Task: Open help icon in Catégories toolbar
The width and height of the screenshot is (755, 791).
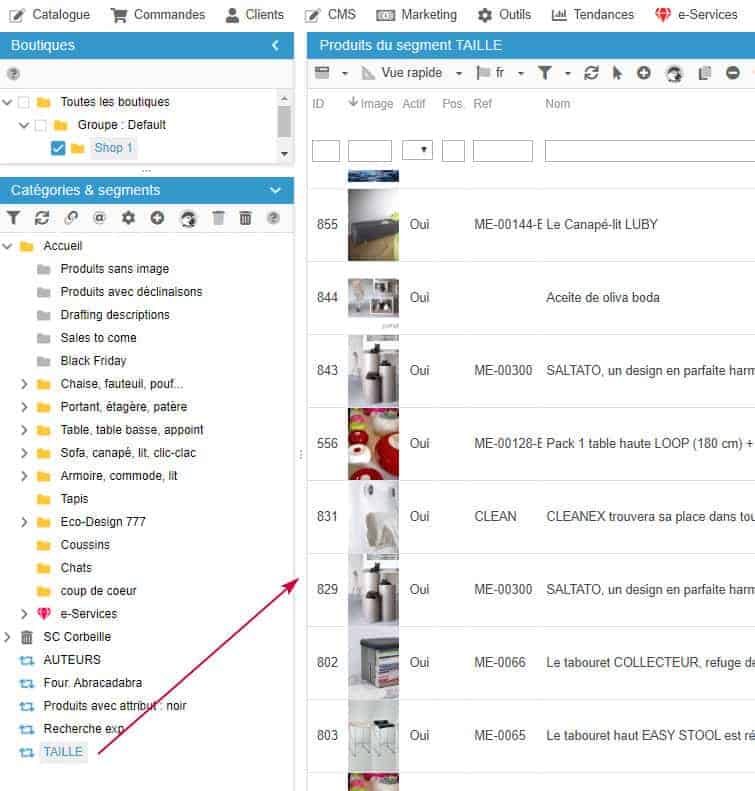Action: tap(273, 218)
